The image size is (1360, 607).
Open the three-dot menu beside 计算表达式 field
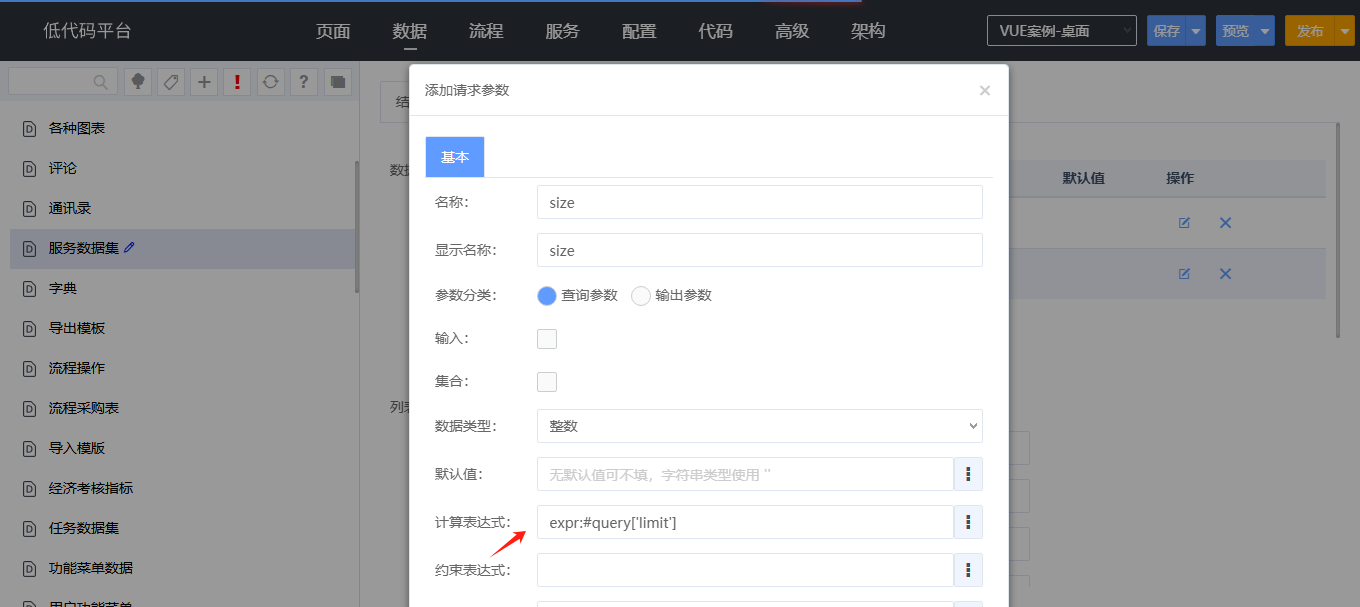click(968, 522)
